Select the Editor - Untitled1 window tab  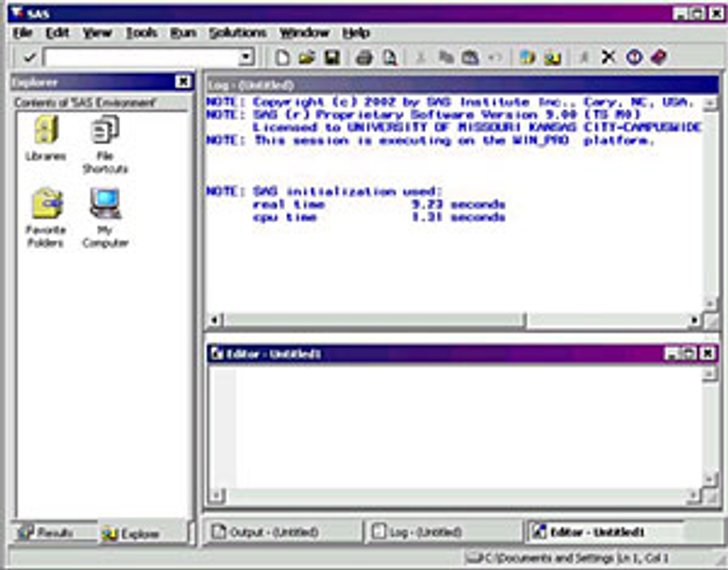pos(604,531)
